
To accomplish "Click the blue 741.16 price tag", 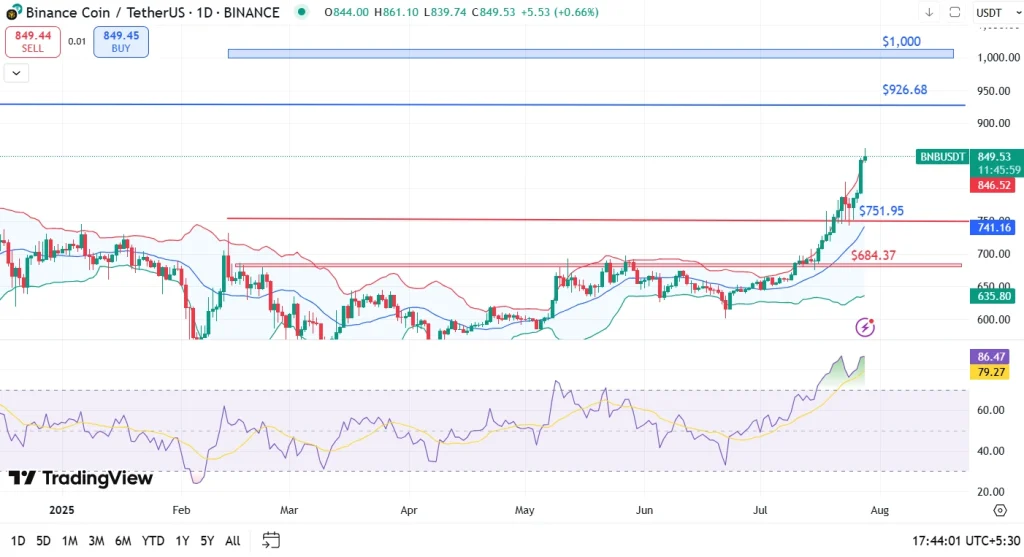I will click(993, 227).
